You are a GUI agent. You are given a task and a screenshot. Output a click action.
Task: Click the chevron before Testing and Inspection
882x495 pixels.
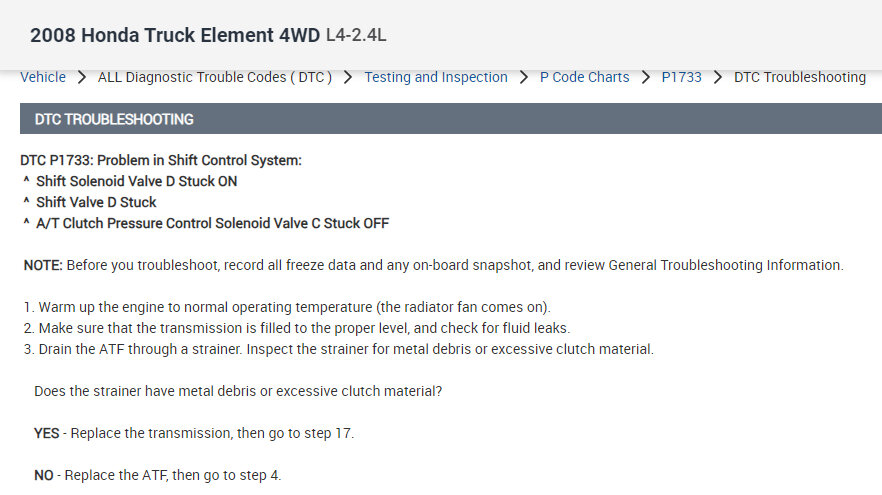tap(348, 77)
